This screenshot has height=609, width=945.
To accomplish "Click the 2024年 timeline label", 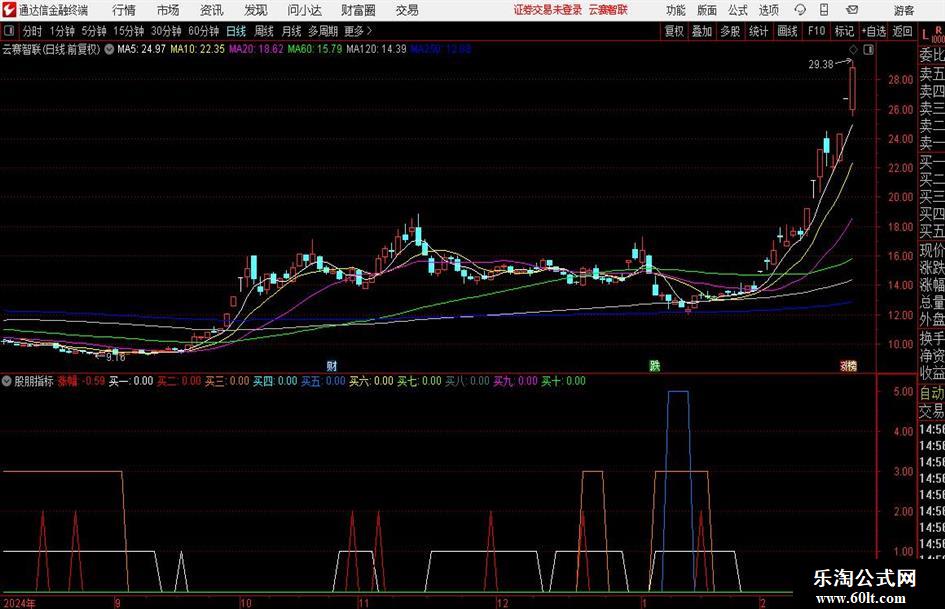I will (x=19, y=602).
